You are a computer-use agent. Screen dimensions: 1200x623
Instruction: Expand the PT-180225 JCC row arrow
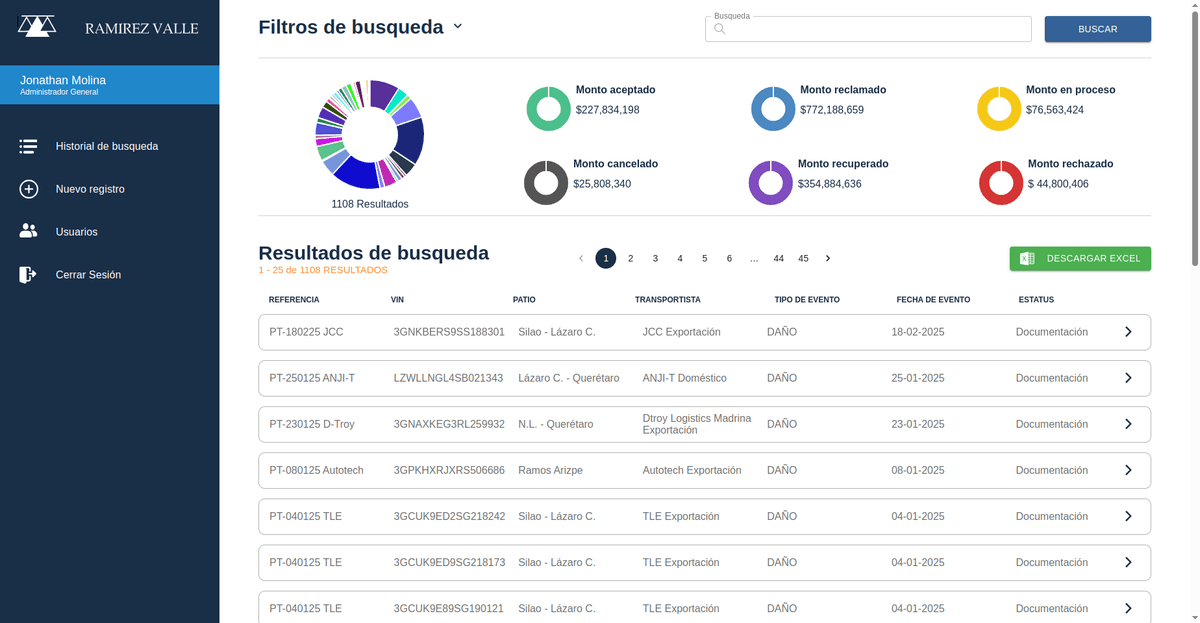[x=1128, y=332]
